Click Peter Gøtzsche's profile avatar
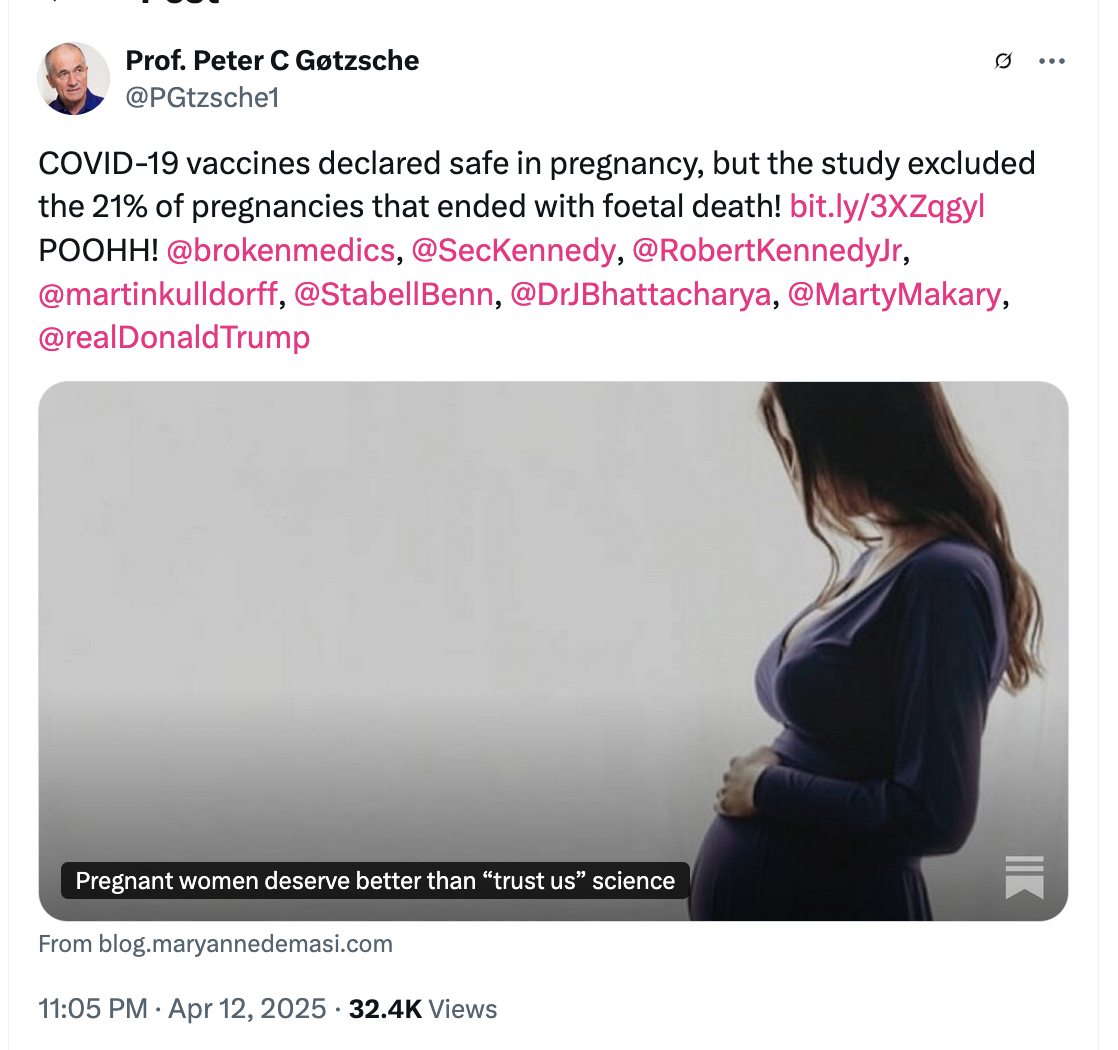Image resolution: width=1118 pixels, height=1050 pixels. (73, 78)
